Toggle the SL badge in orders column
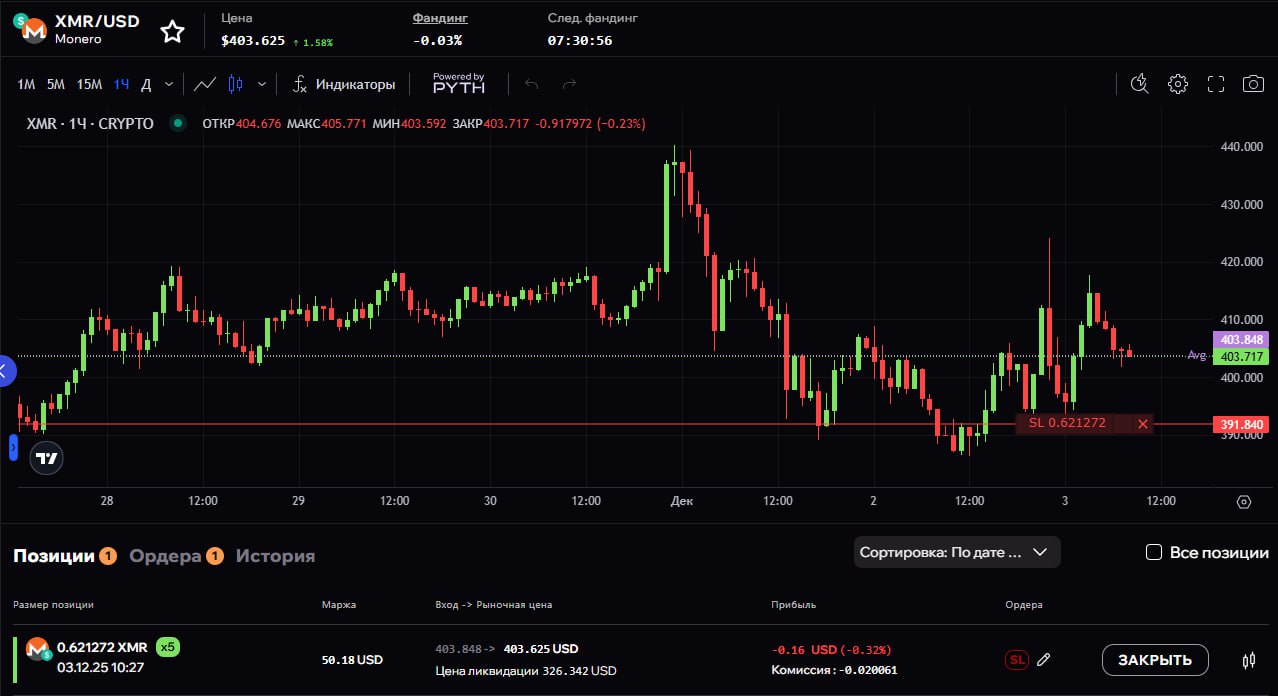The height and width of the screenshot is (696, 1278). coord(1016,660)
